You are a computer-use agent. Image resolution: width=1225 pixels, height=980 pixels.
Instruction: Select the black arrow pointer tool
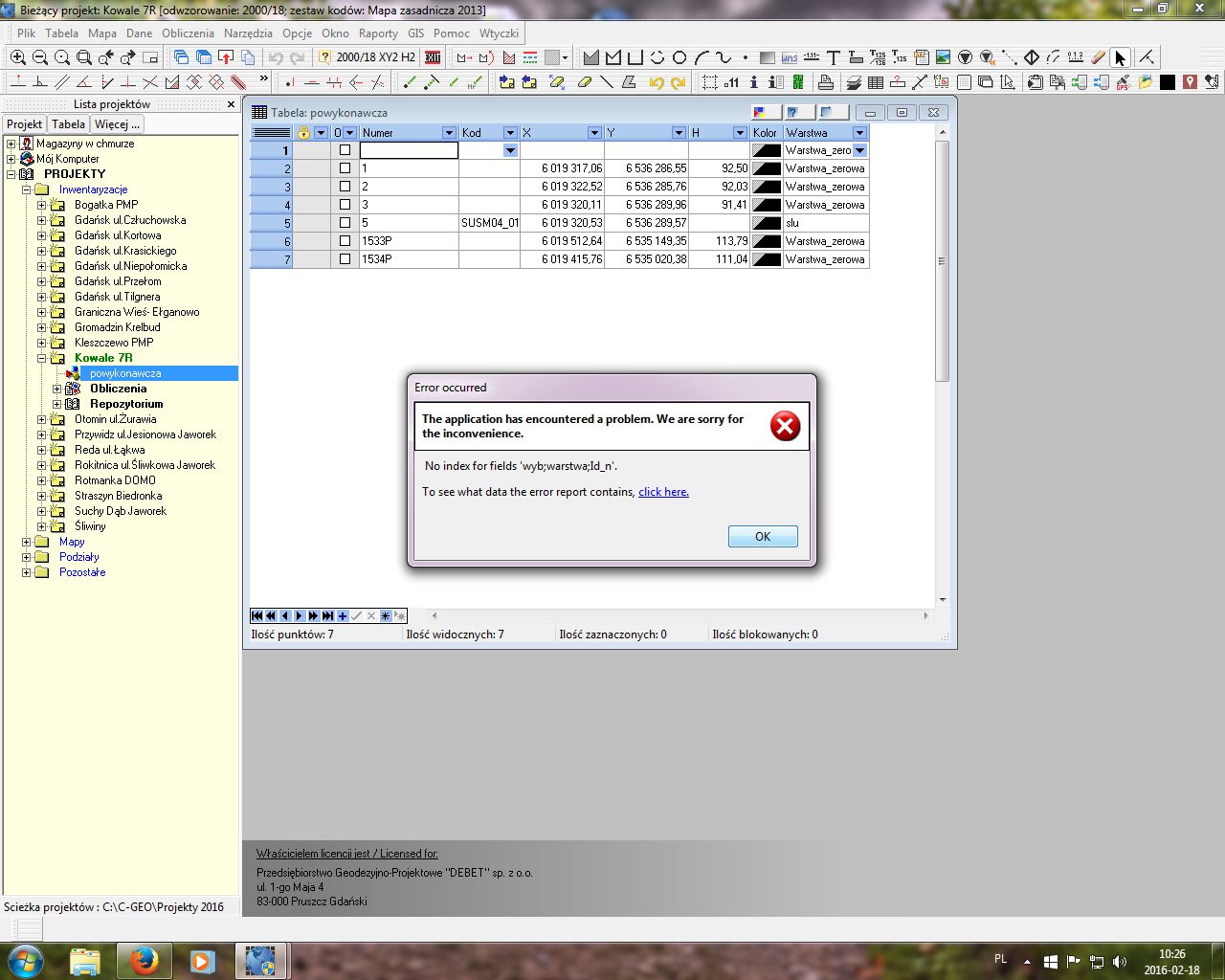pyautogui.click(x=1121, y=57)
